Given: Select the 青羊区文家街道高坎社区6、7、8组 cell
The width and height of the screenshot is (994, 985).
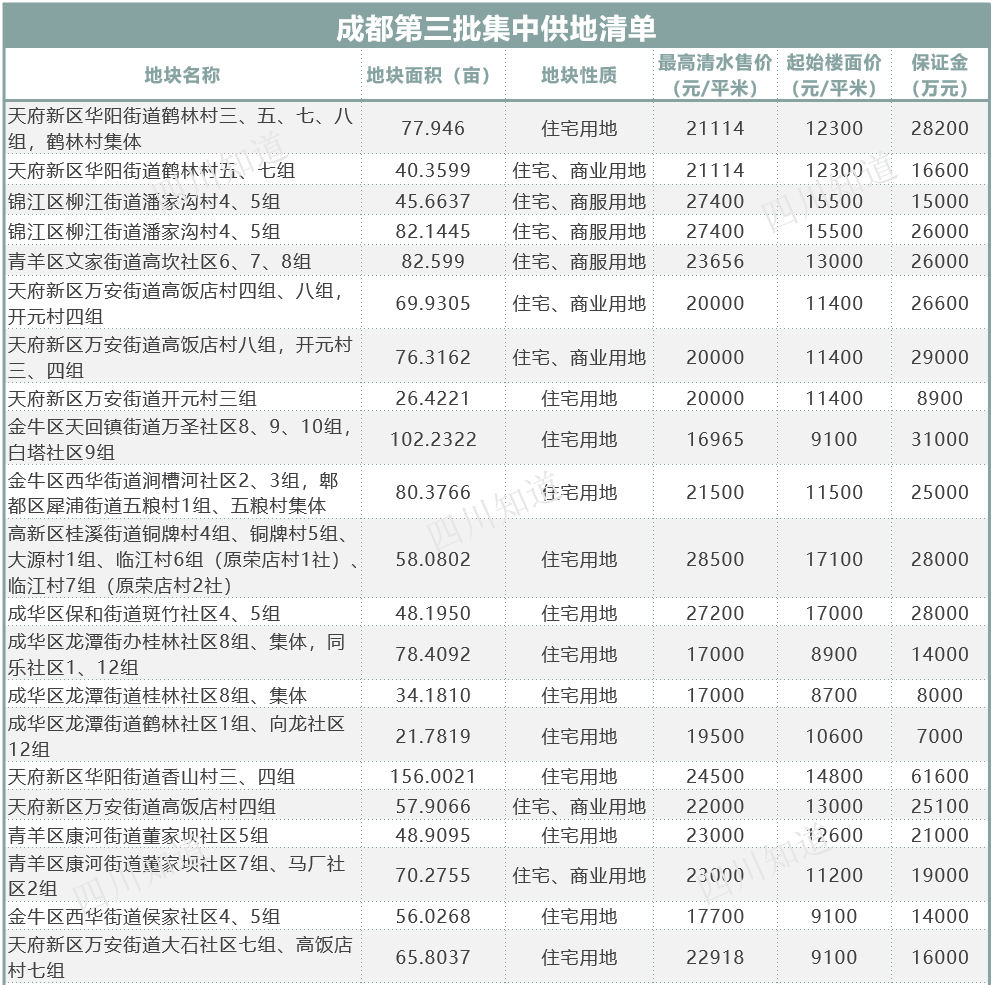Looking at the screenshot, I should click(159, 261).
